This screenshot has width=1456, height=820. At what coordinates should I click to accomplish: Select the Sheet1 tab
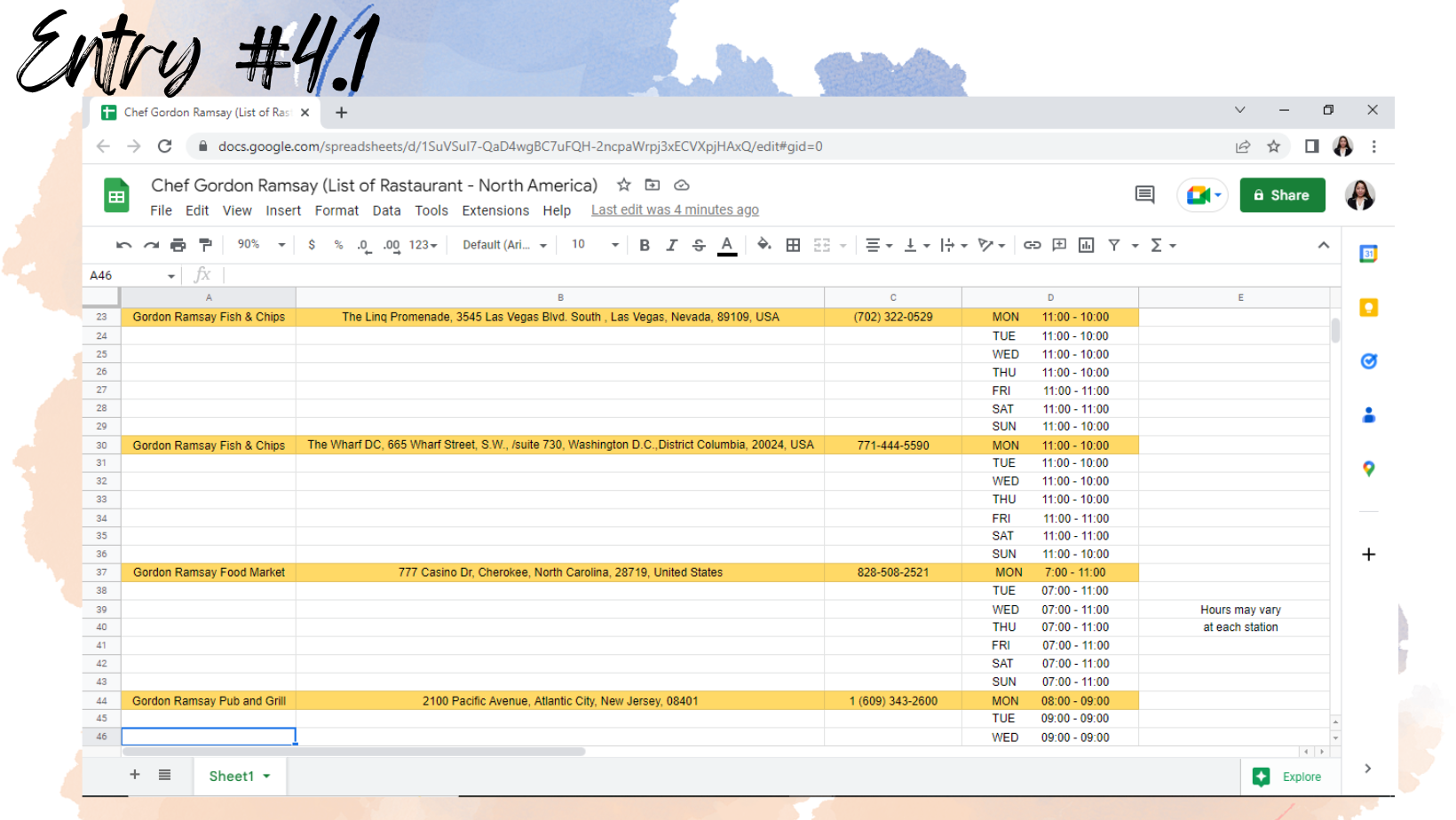coord(239,776)
